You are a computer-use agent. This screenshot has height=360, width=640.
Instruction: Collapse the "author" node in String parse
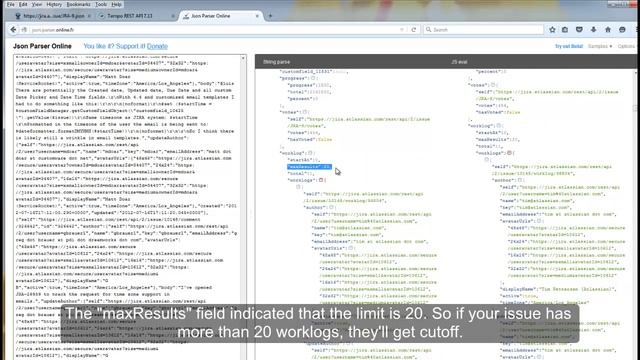click(331, 207)
